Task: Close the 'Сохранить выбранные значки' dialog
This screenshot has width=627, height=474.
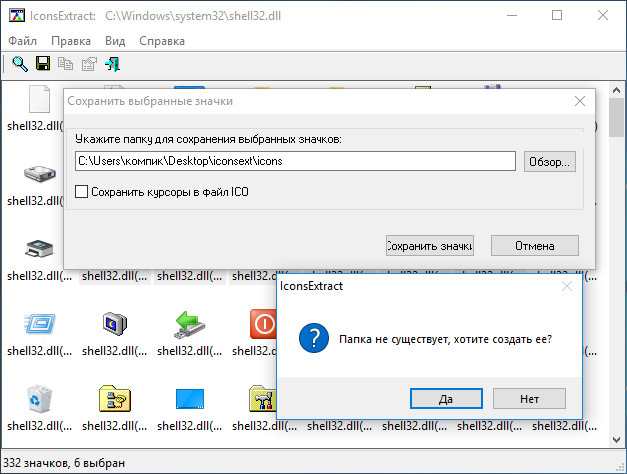Action: [x=580, y=101]
